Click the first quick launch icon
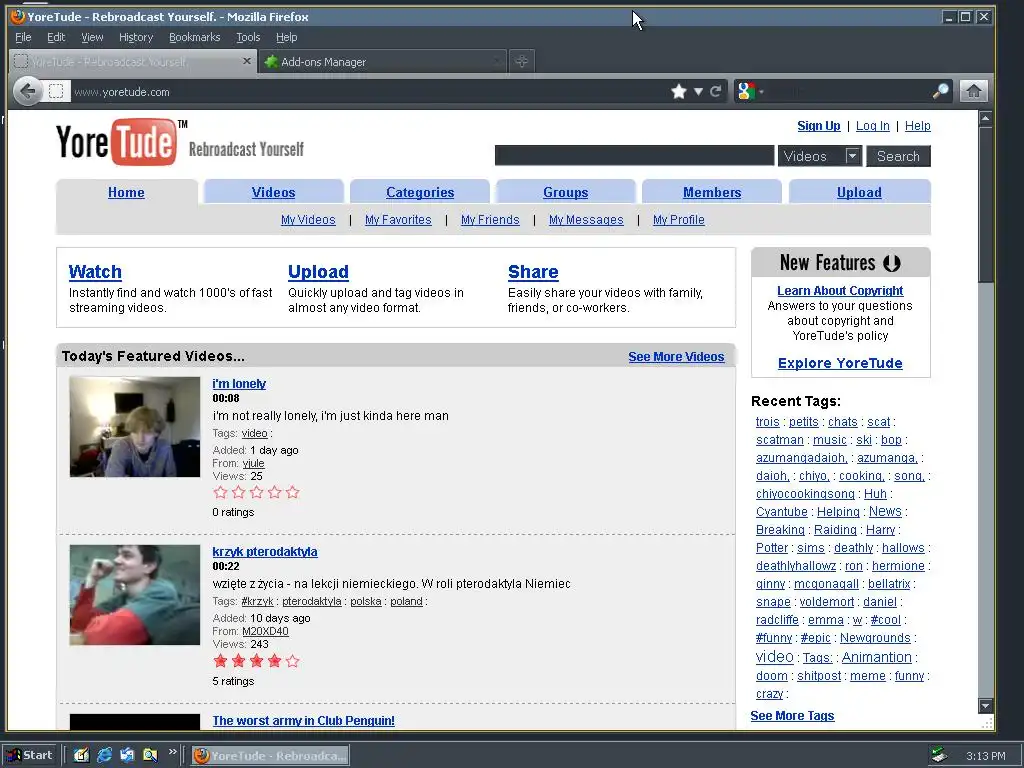The height and width of the screenshot is (768, 1024). [x=81, y=755]
